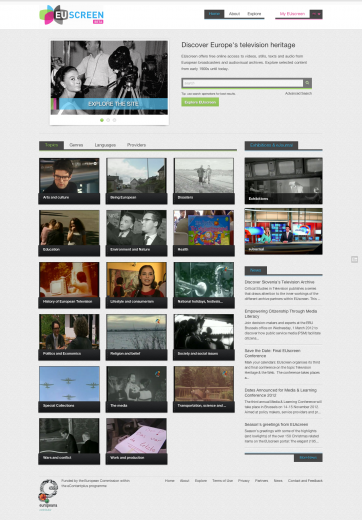Open Discover Slovenia's Television Archive news

(279, 282)
